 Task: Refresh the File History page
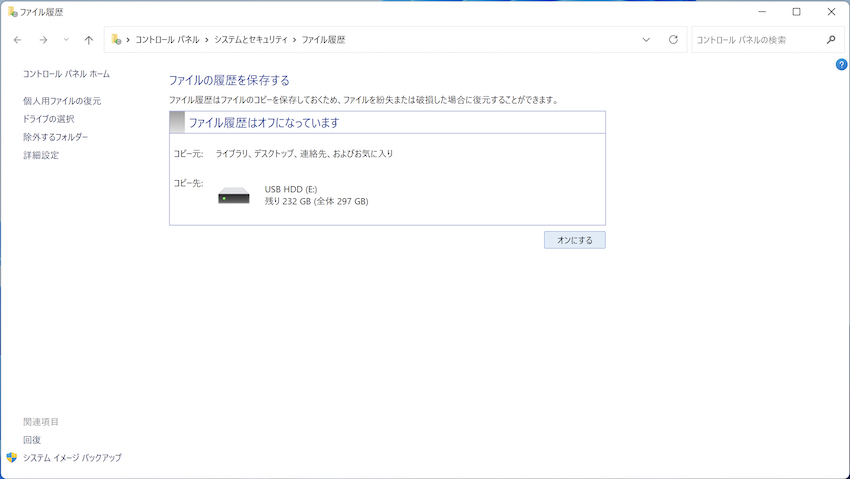point(673,40)
